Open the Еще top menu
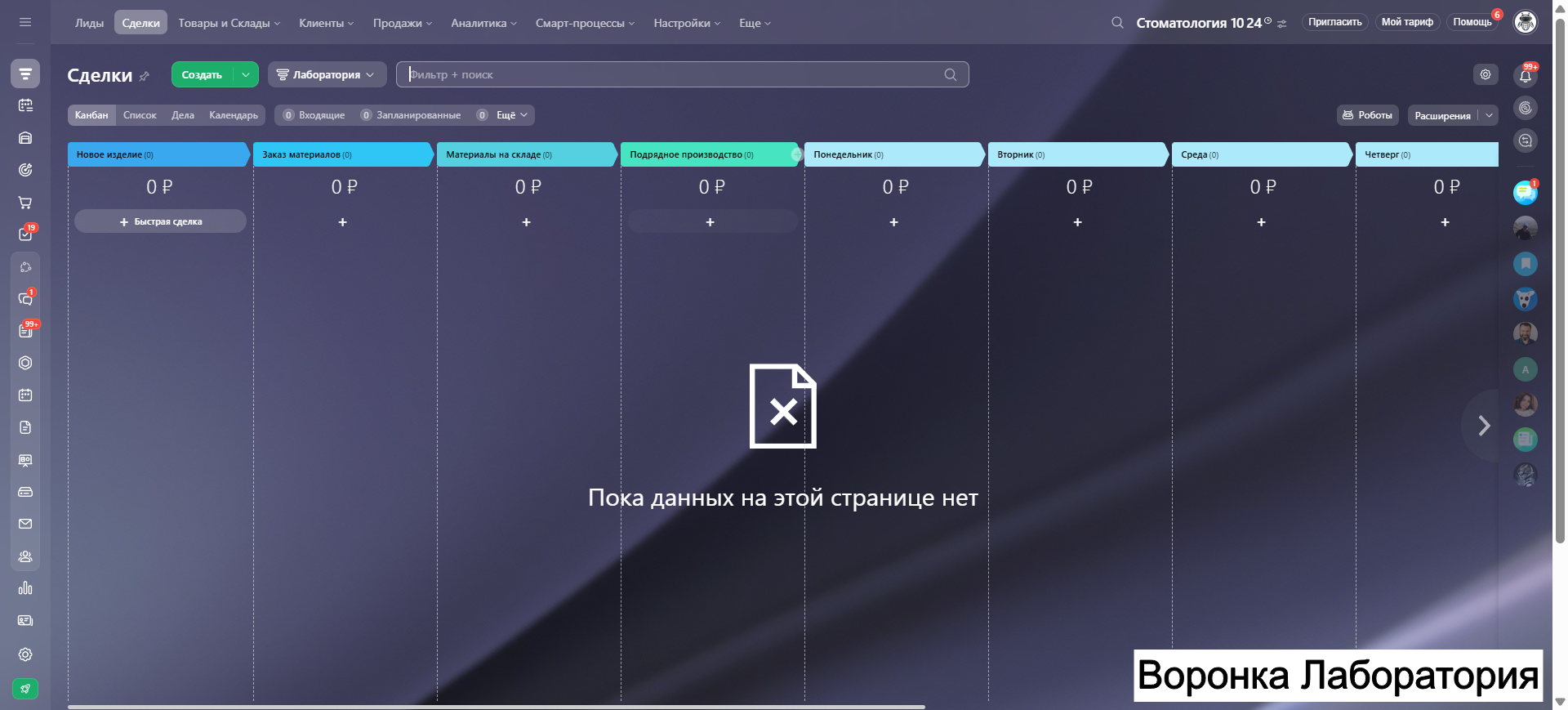Viewport: 1568px width, 710px height. 755,23
